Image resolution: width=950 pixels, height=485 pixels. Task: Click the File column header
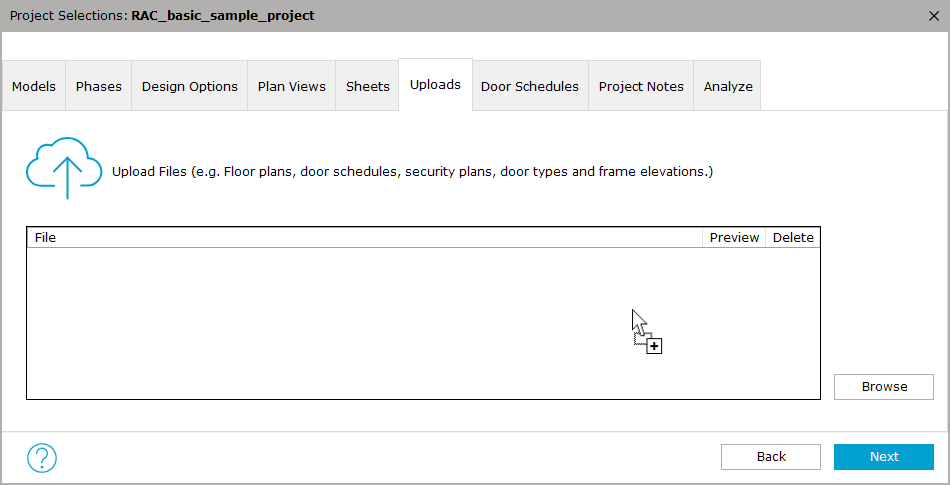(x=365, y=237)
